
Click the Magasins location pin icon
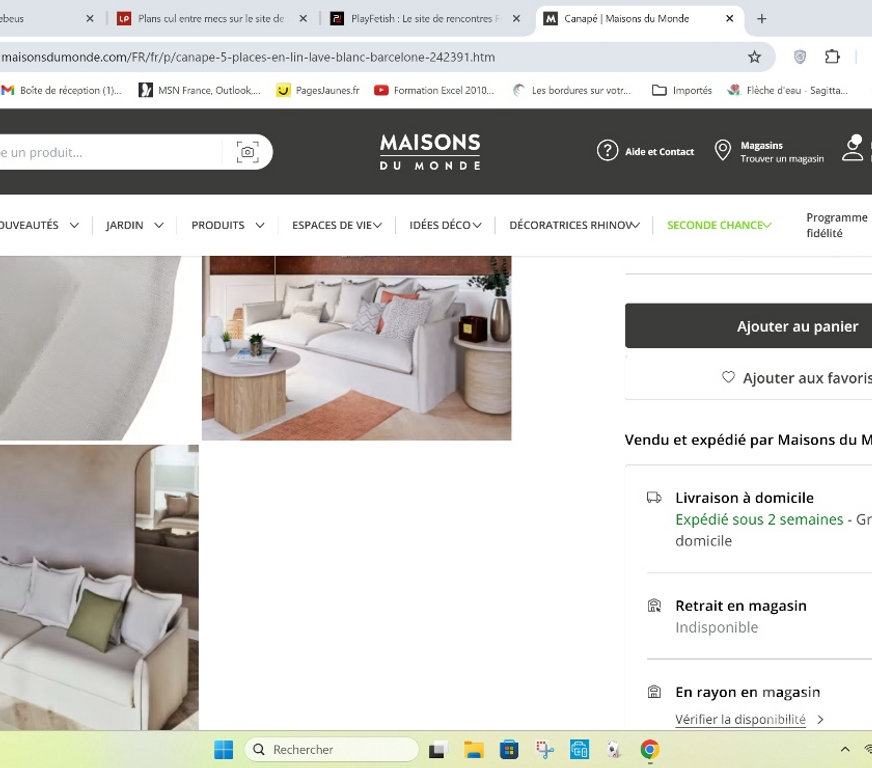pyautogui.click(x=723, y=151)
